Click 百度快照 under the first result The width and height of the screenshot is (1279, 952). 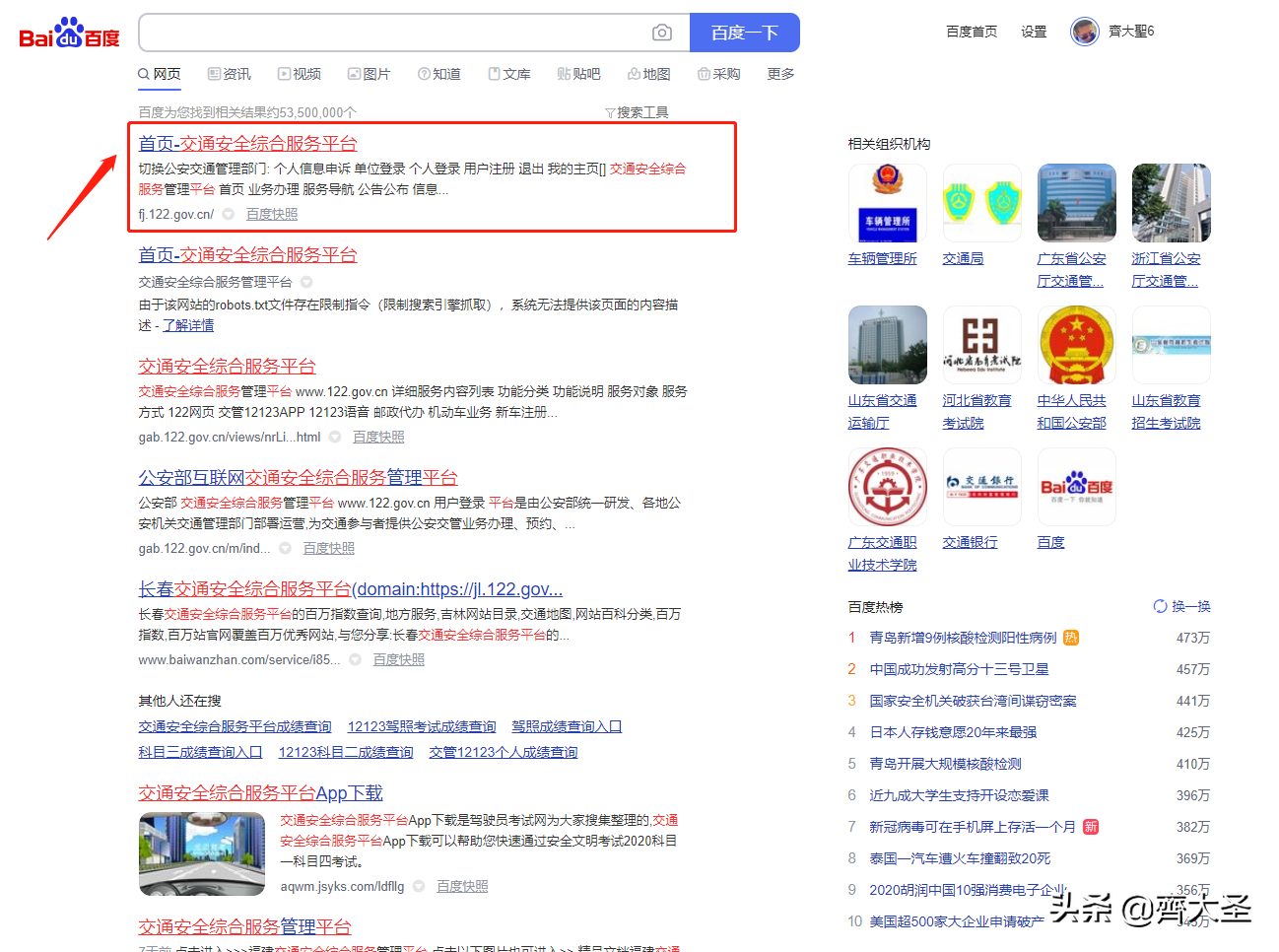pos(272,214)
